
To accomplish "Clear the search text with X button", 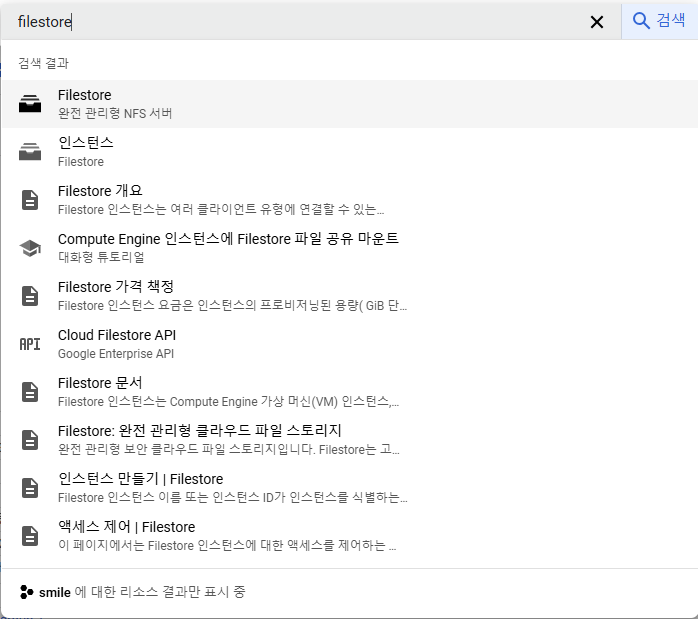I will [597, 22].
